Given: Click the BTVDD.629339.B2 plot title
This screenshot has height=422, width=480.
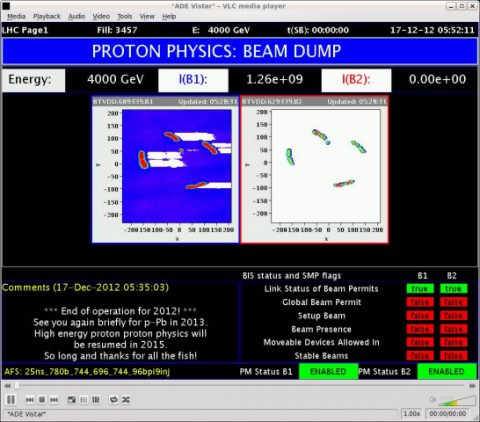Looking at the screenshot, I should [272, 101].
